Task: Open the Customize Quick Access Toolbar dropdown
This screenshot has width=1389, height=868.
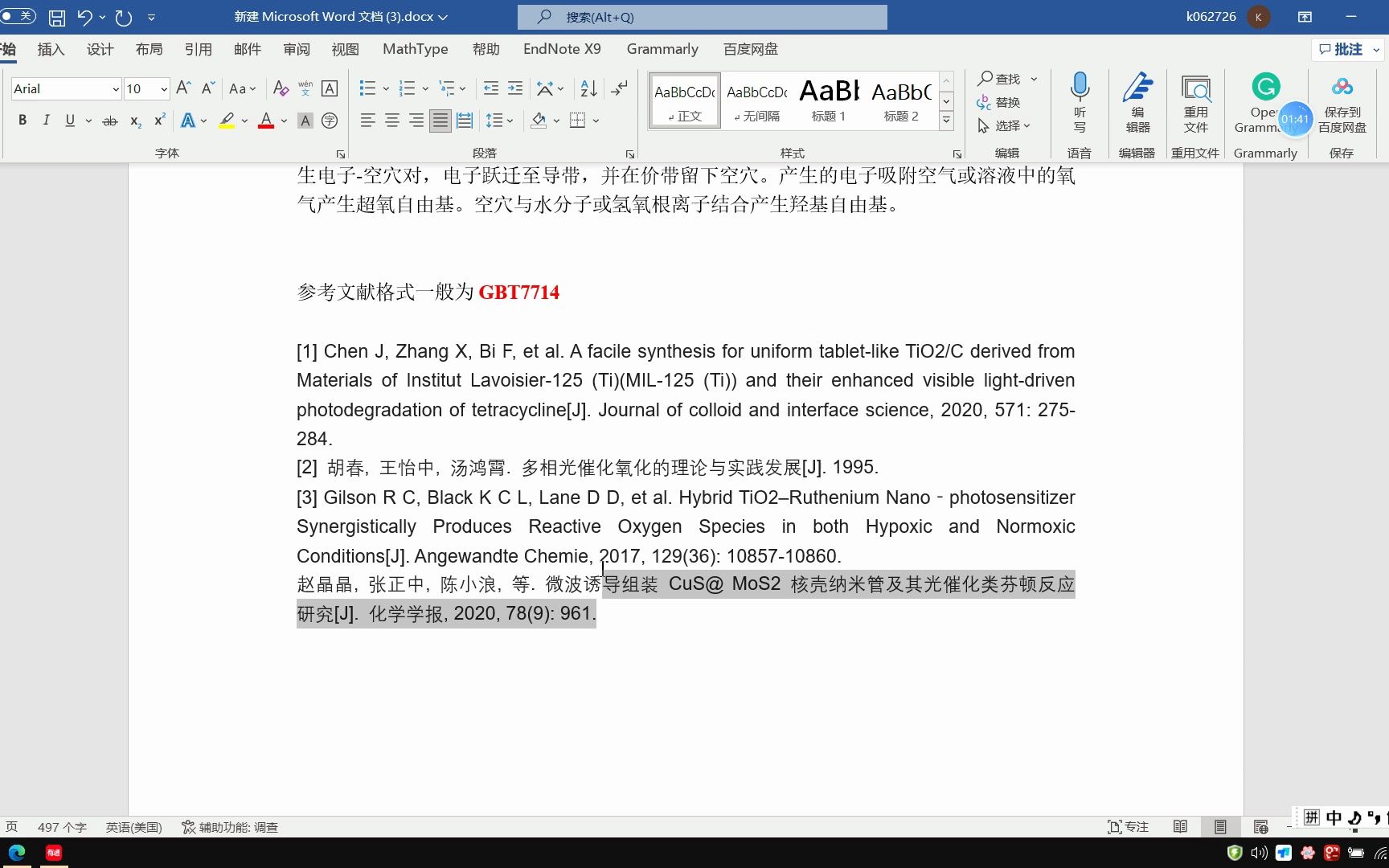Action: click(x=151, y=17)
